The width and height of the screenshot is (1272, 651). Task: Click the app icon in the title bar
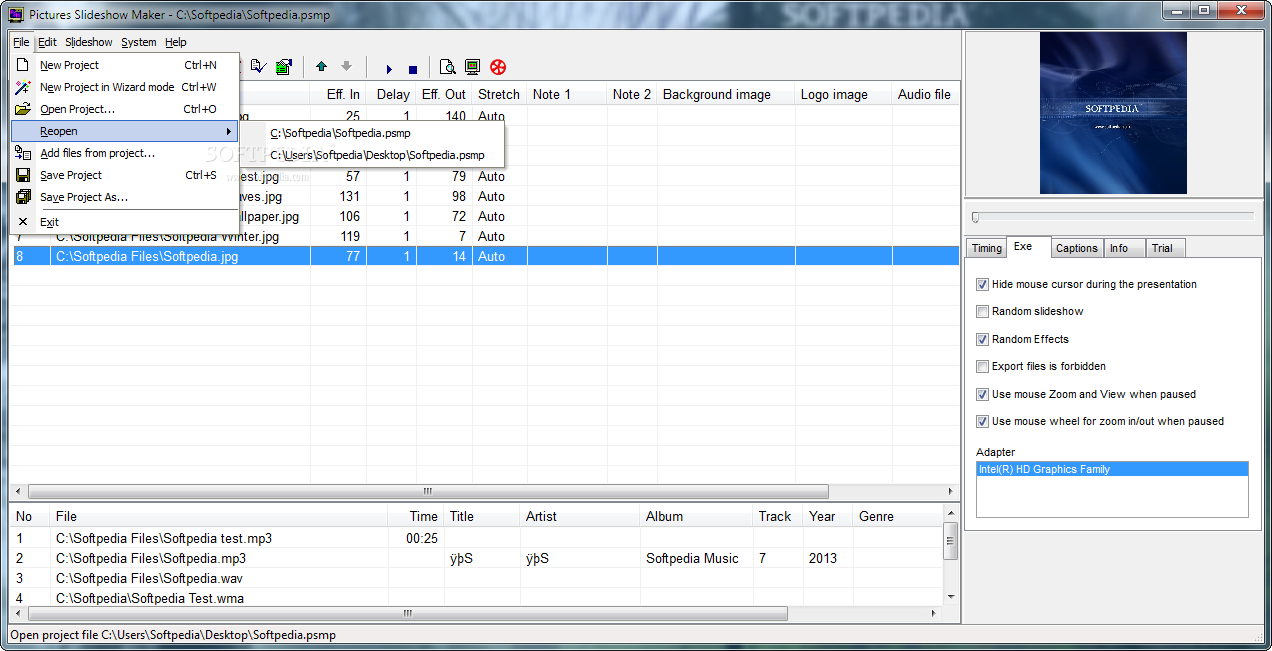click(x=16, y=14)
